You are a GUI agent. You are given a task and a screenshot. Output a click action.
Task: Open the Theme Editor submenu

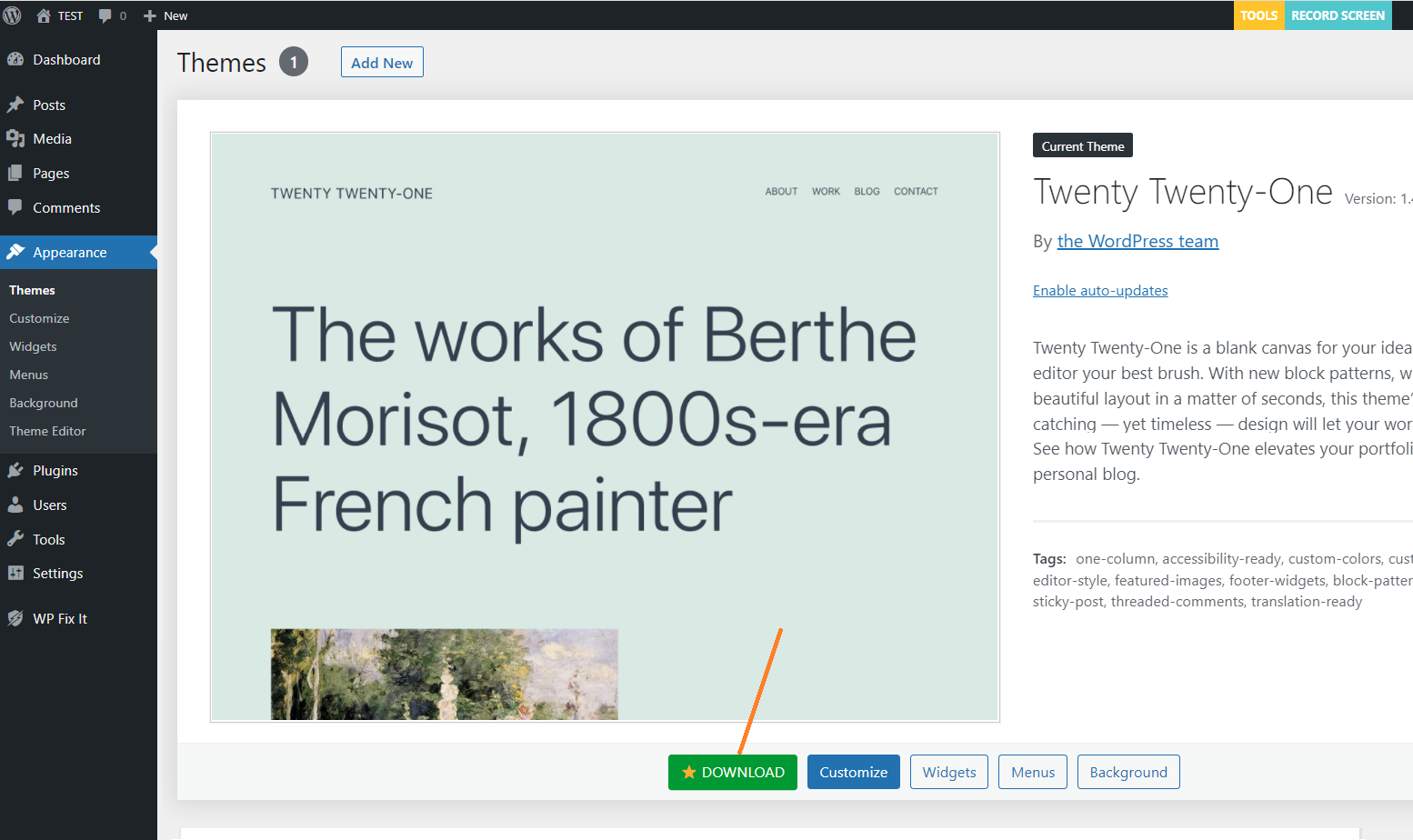click(47, 431)
